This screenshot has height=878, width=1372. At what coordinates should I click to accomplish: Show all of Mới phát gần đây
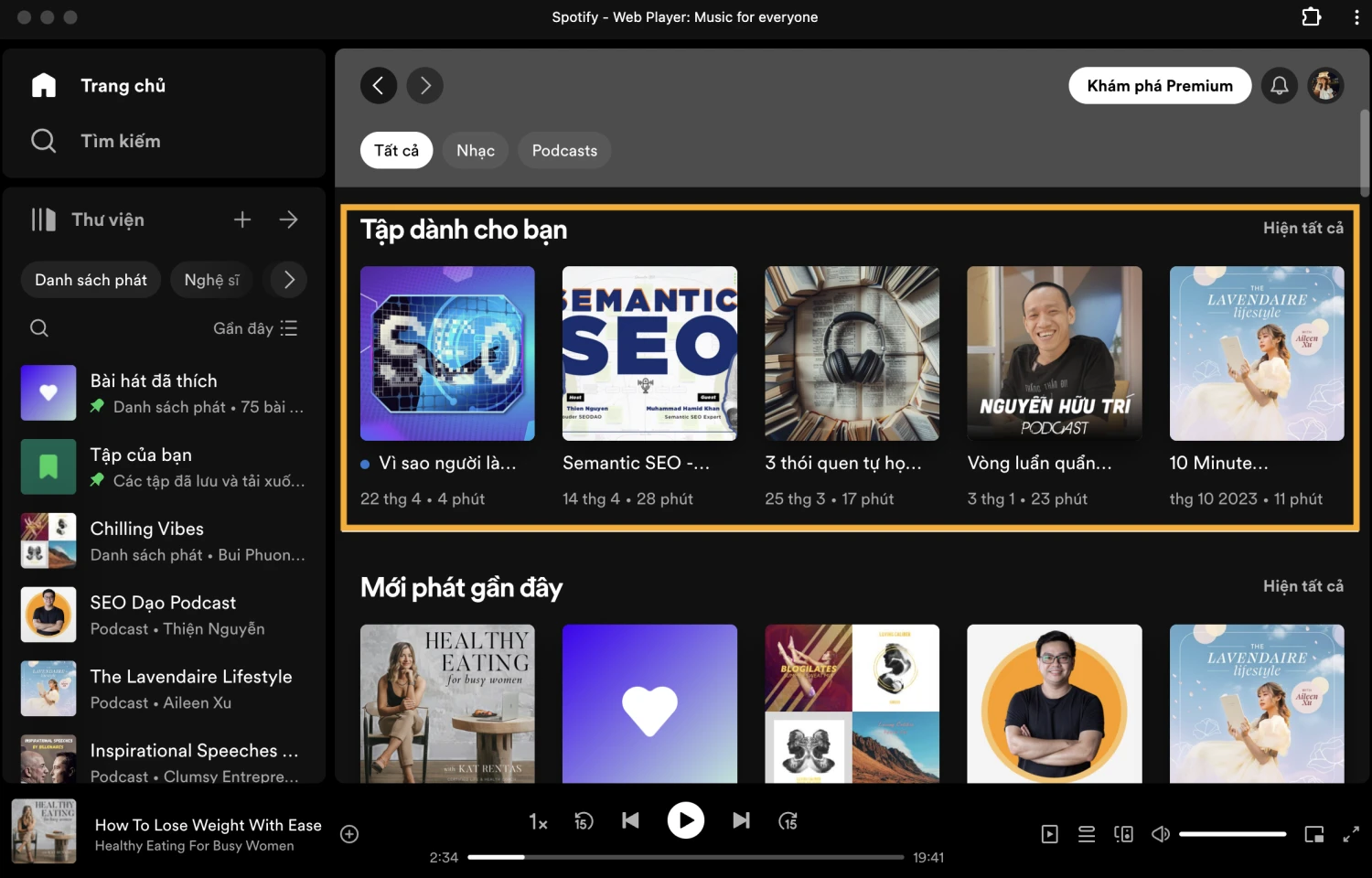[x=1303, y=586]
